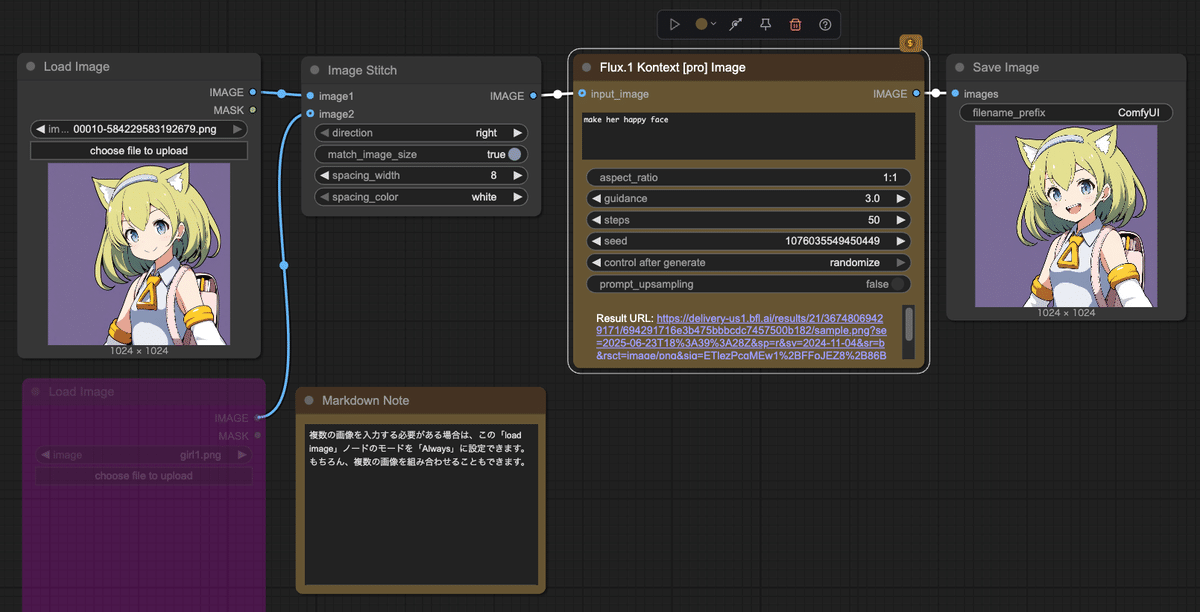1200x612 pixels.
Task: Increase seed value with right arrow
Action: coord(902,241)
